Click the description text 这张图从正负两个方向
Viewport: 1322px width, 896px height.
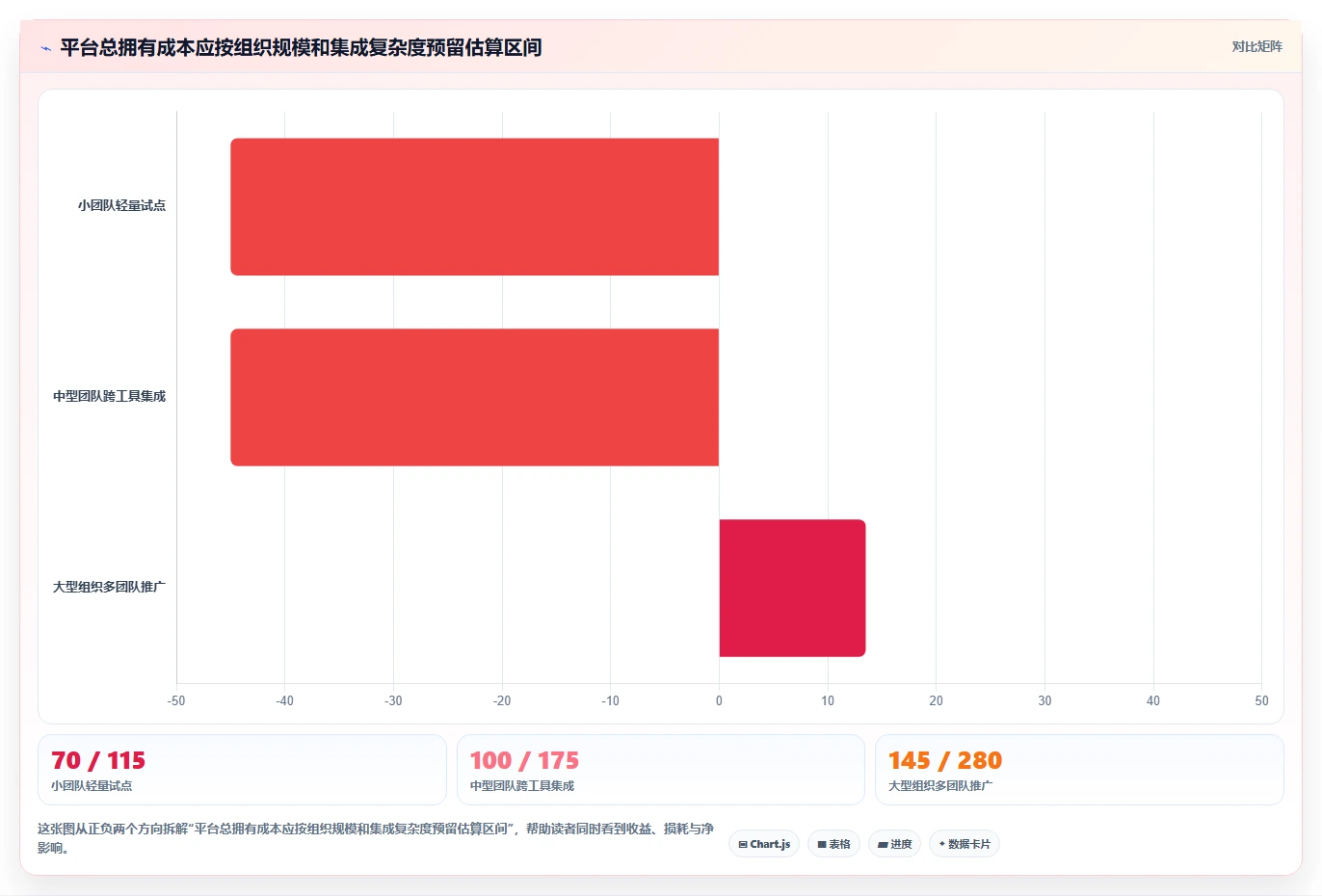pyautogui.click(x=376, y=838)
